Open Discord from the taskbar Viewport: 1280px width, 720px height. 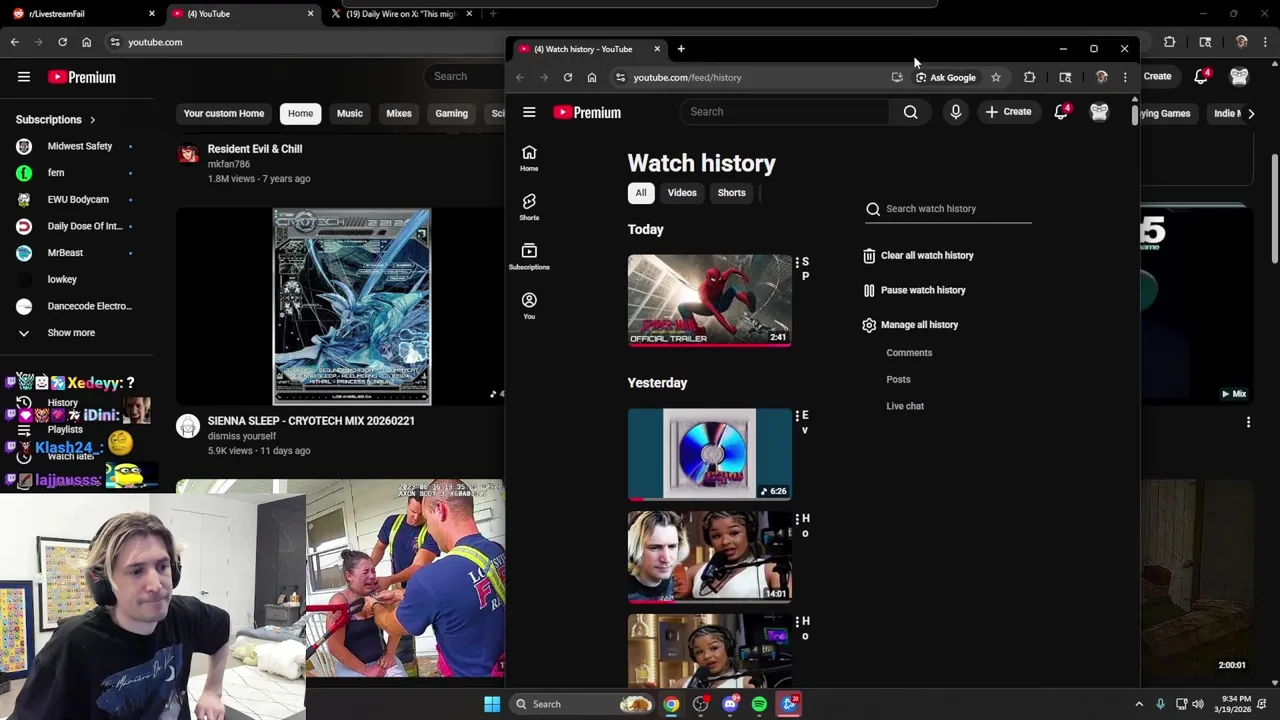pyautogui.click(x=730, y=704)
